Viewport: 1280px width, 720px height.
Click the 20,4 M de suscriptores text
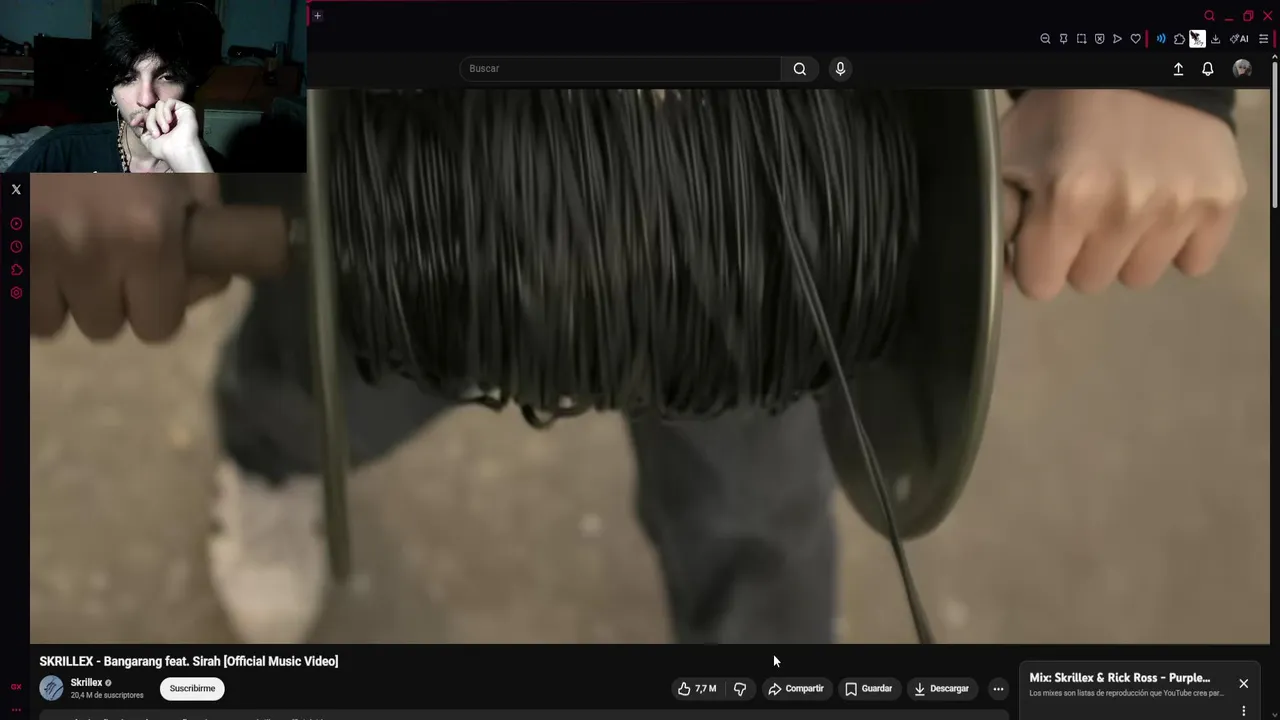tap(107, 695)
